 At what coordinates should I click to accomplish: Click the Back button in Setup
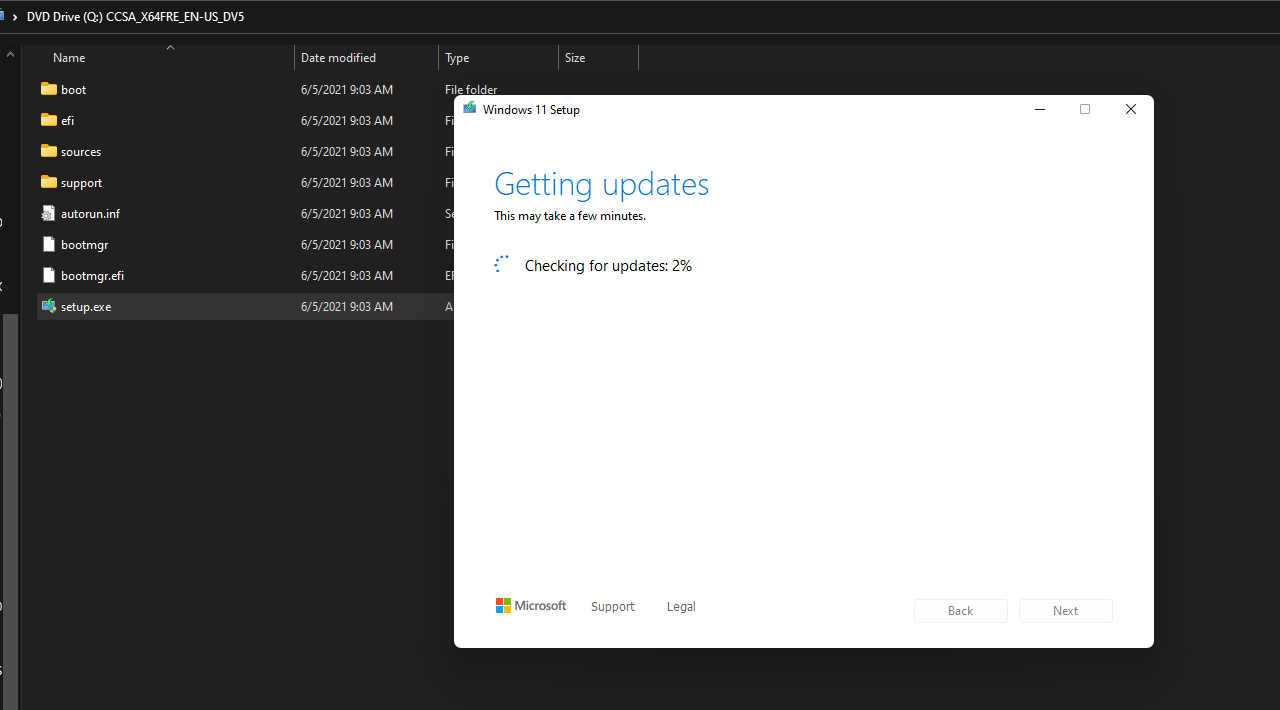pyautogui.click(x=960, y=611)
